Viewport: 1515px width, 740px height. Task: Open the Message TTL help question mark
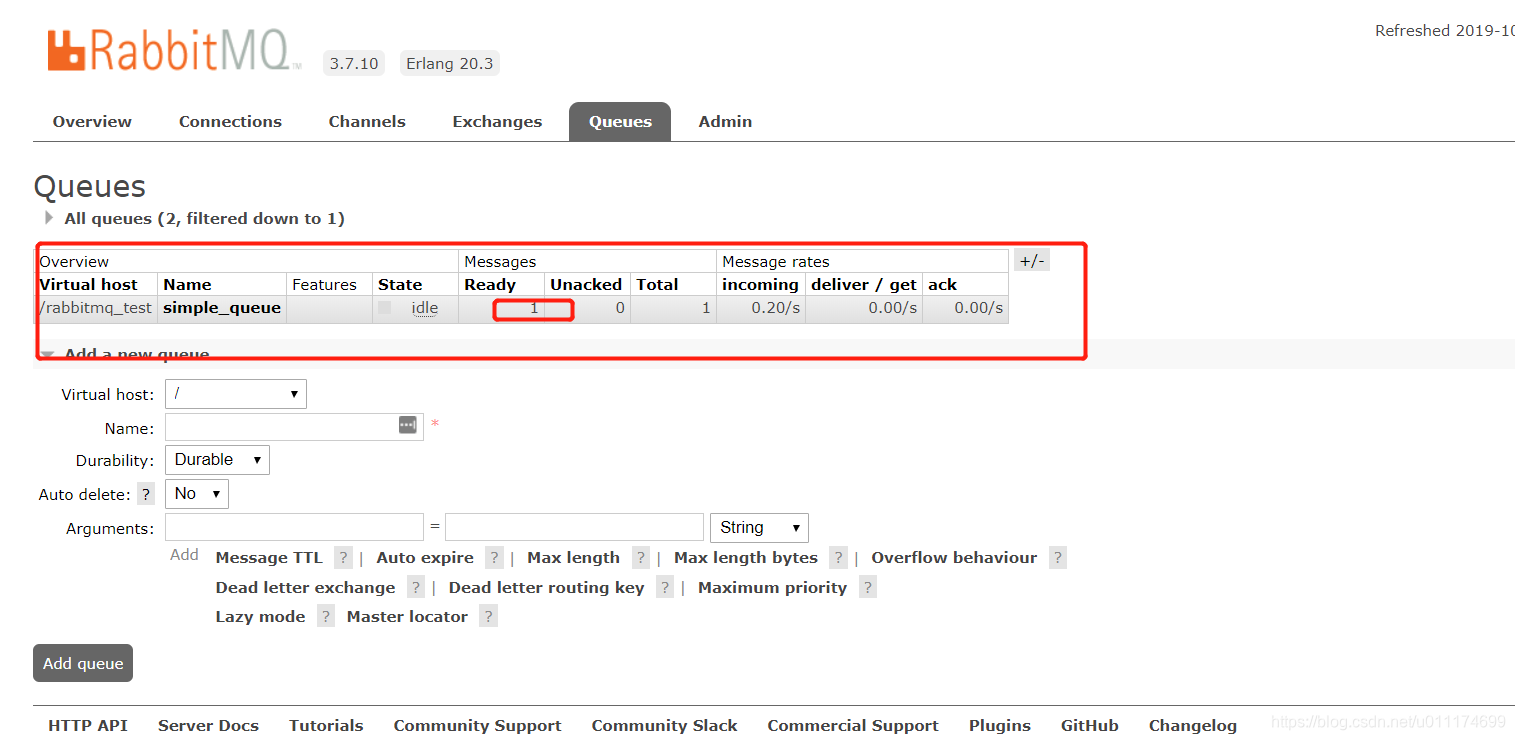click(x=343, y=558)
